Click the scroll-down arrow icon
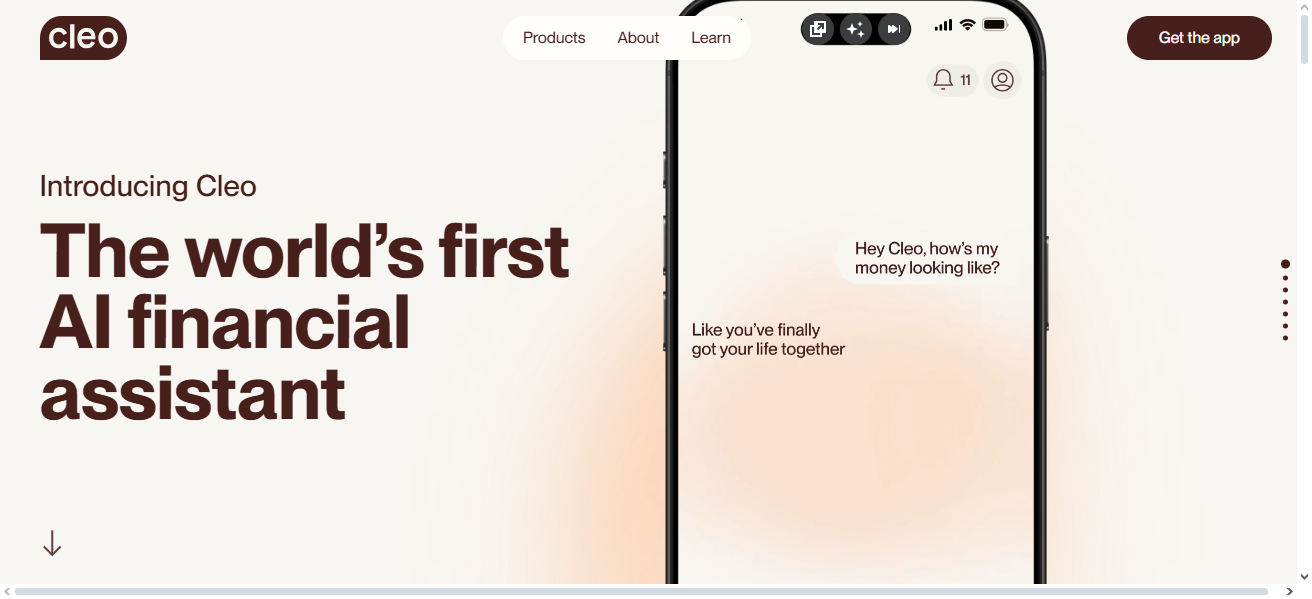The image size is (1312, 599). click(52, 543)
